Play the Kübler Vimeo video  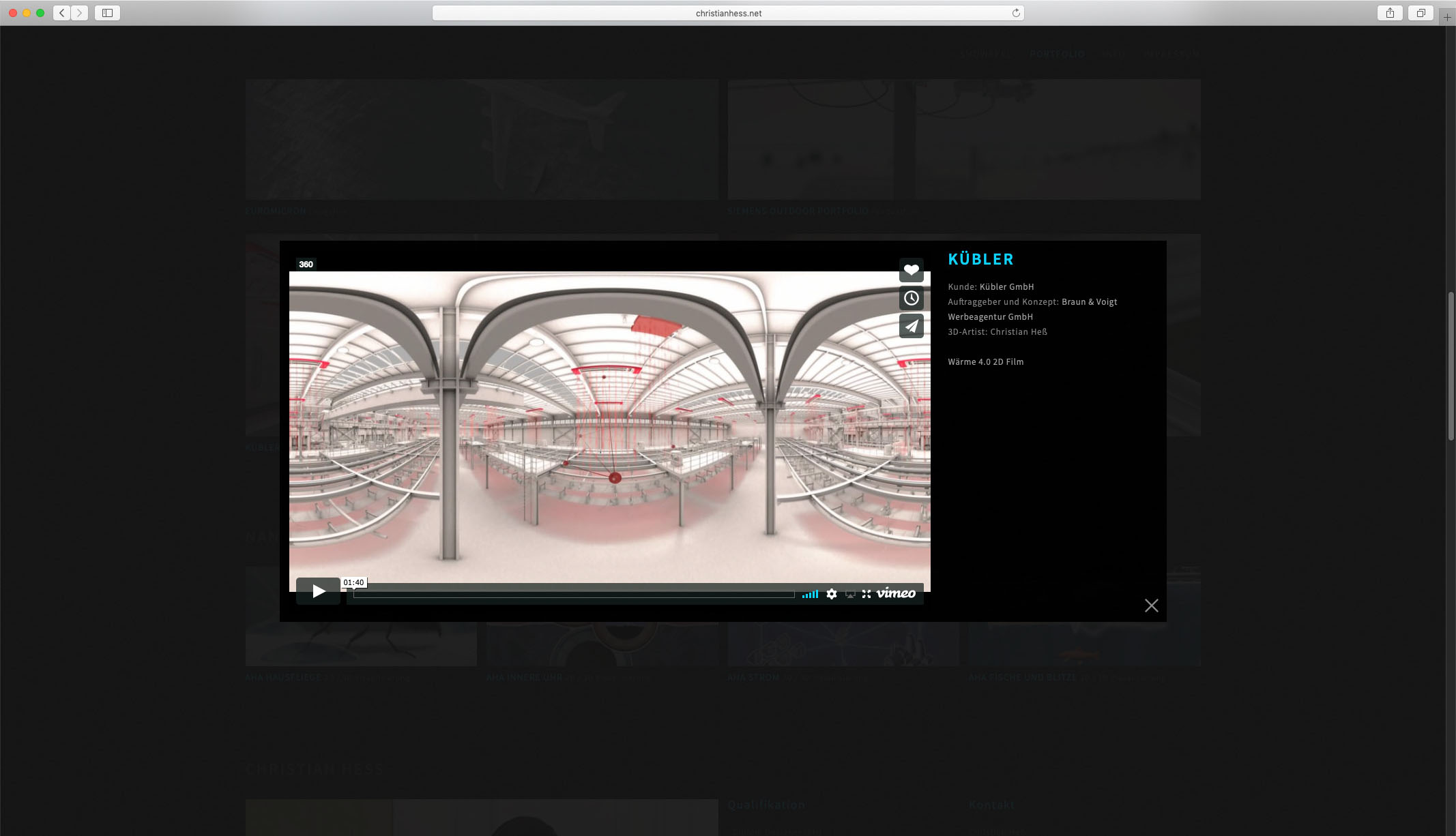pyautogui.click(x=318, y=591)
